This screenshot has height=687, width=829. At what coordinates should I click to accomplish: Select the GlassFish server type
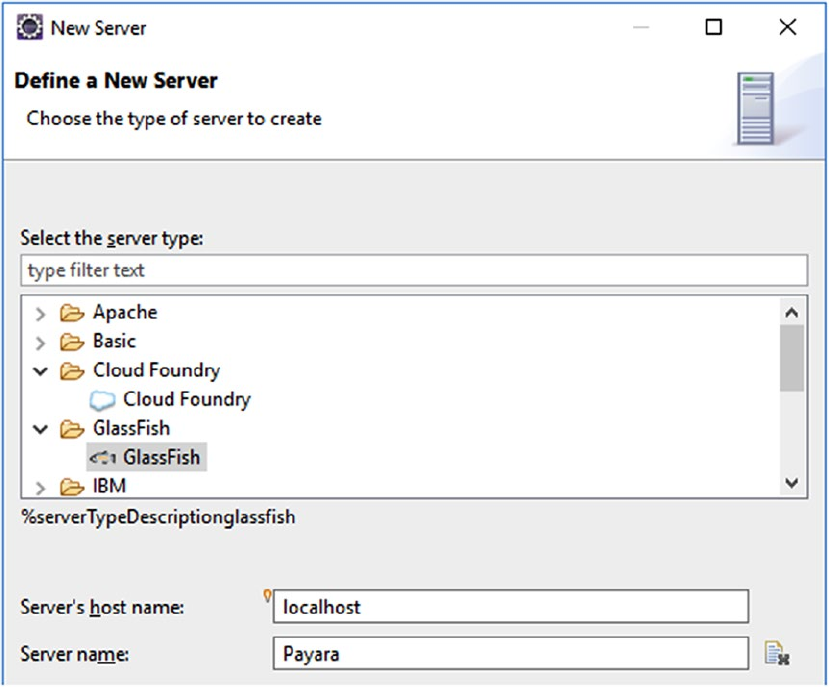(x=161, y=457)
